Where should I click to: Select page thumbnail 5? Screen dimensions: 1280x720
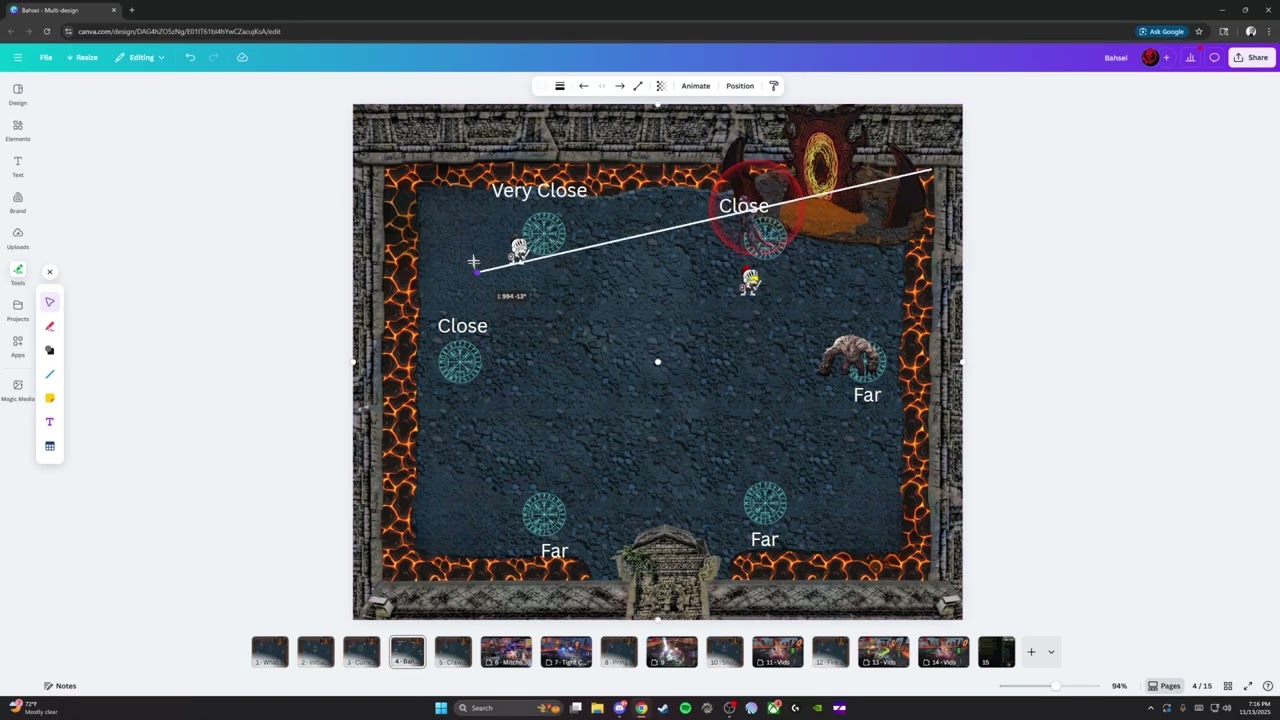[453, 652]
